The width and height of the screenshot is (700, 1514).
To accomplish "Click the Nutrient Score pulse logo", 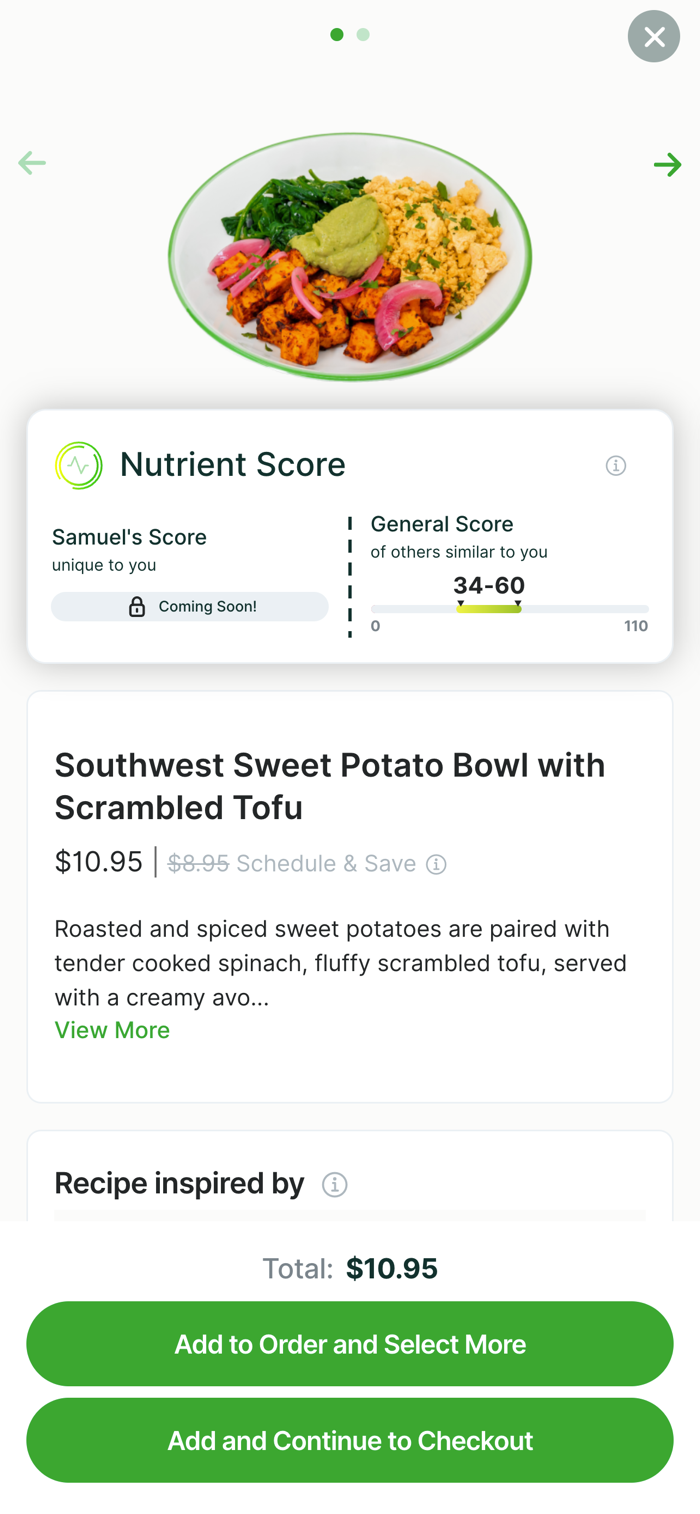I will [x=79, y=466].
